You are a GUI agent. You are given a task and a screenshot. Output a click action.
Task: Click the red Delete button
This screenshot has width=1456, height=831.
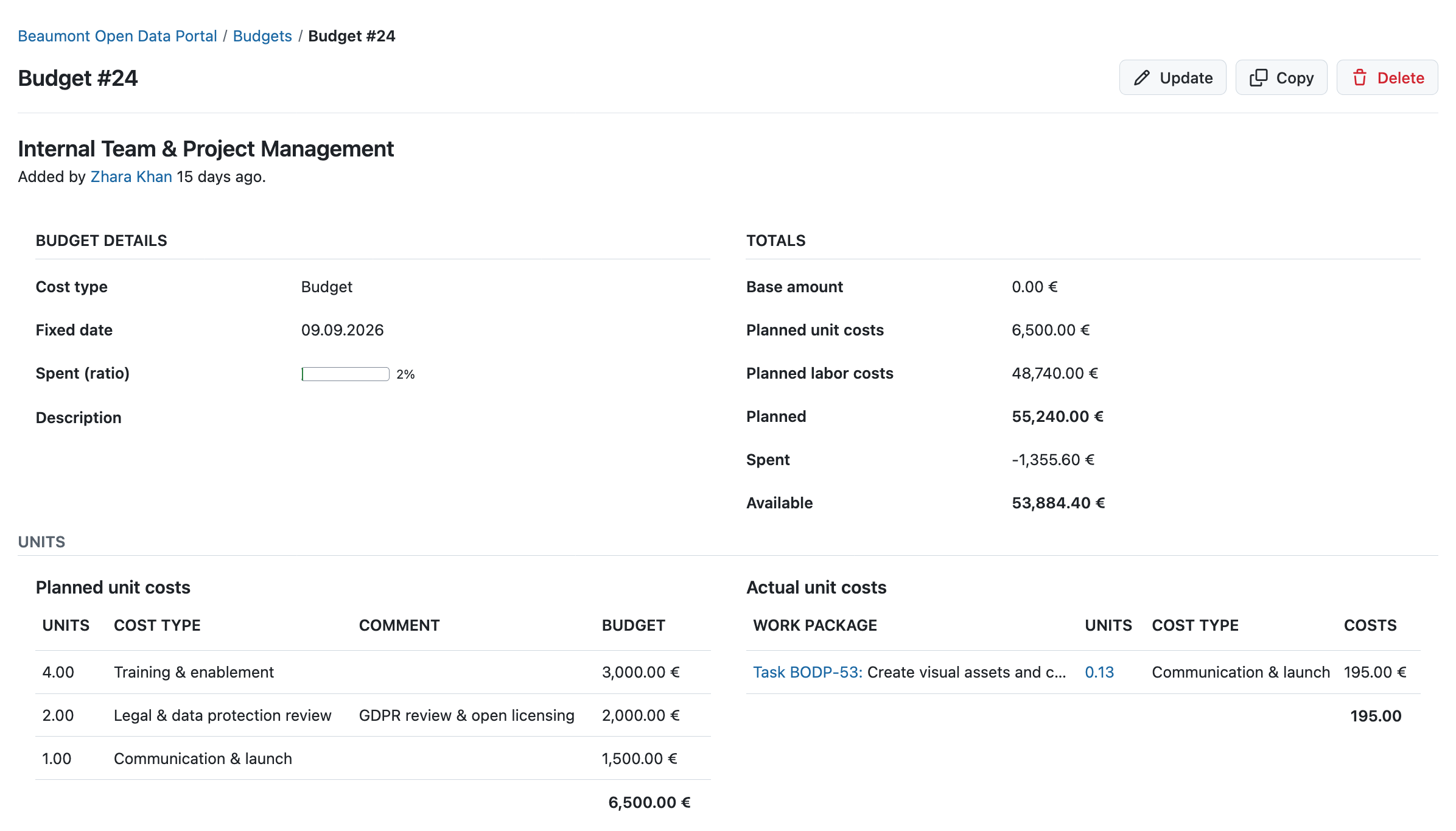tap(1387, 78)
